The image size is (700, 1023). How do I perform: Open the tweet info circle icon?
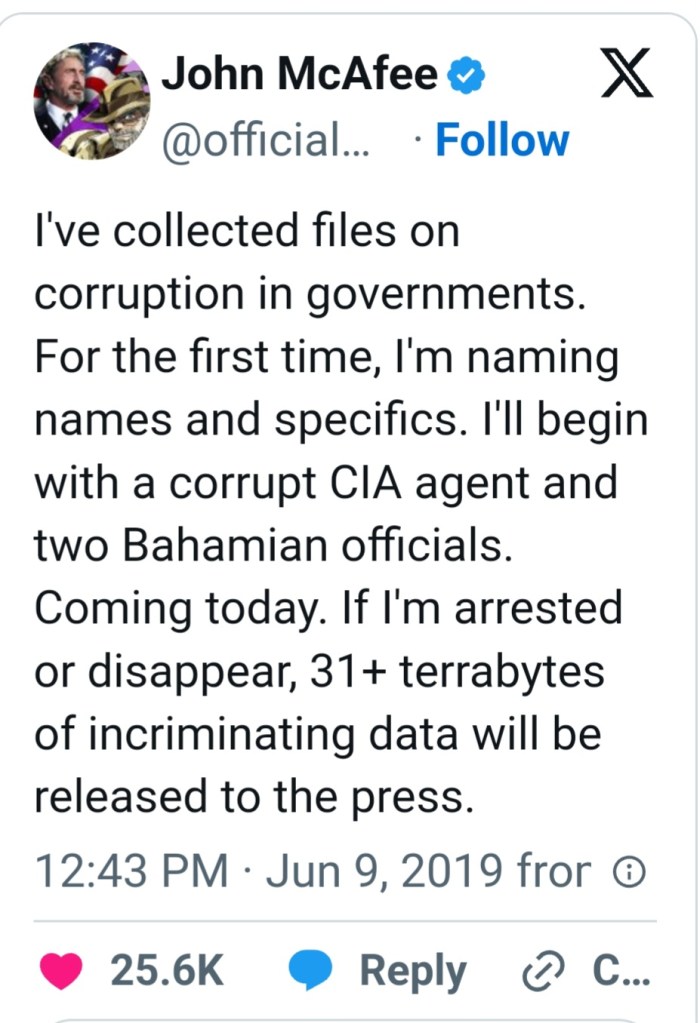pos(628,873)
